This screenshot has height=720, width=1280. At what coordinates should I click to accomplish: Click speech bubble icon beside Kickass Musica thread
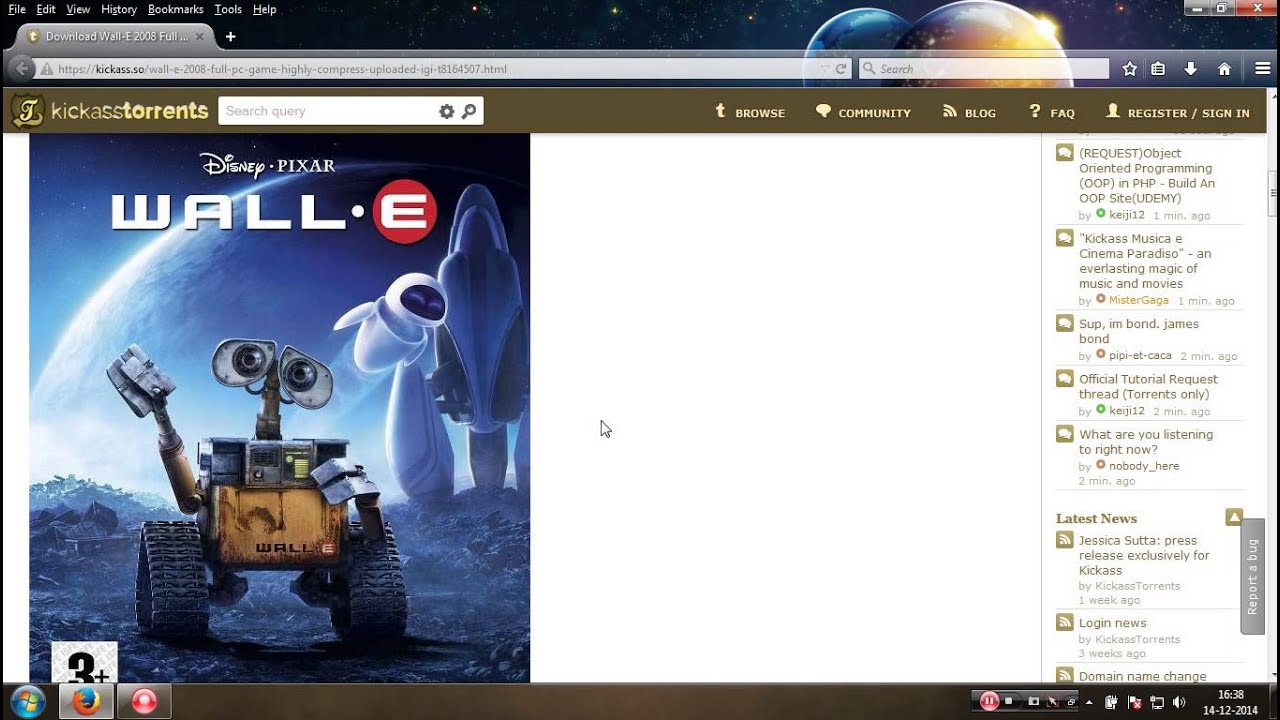click(1065, 239)
